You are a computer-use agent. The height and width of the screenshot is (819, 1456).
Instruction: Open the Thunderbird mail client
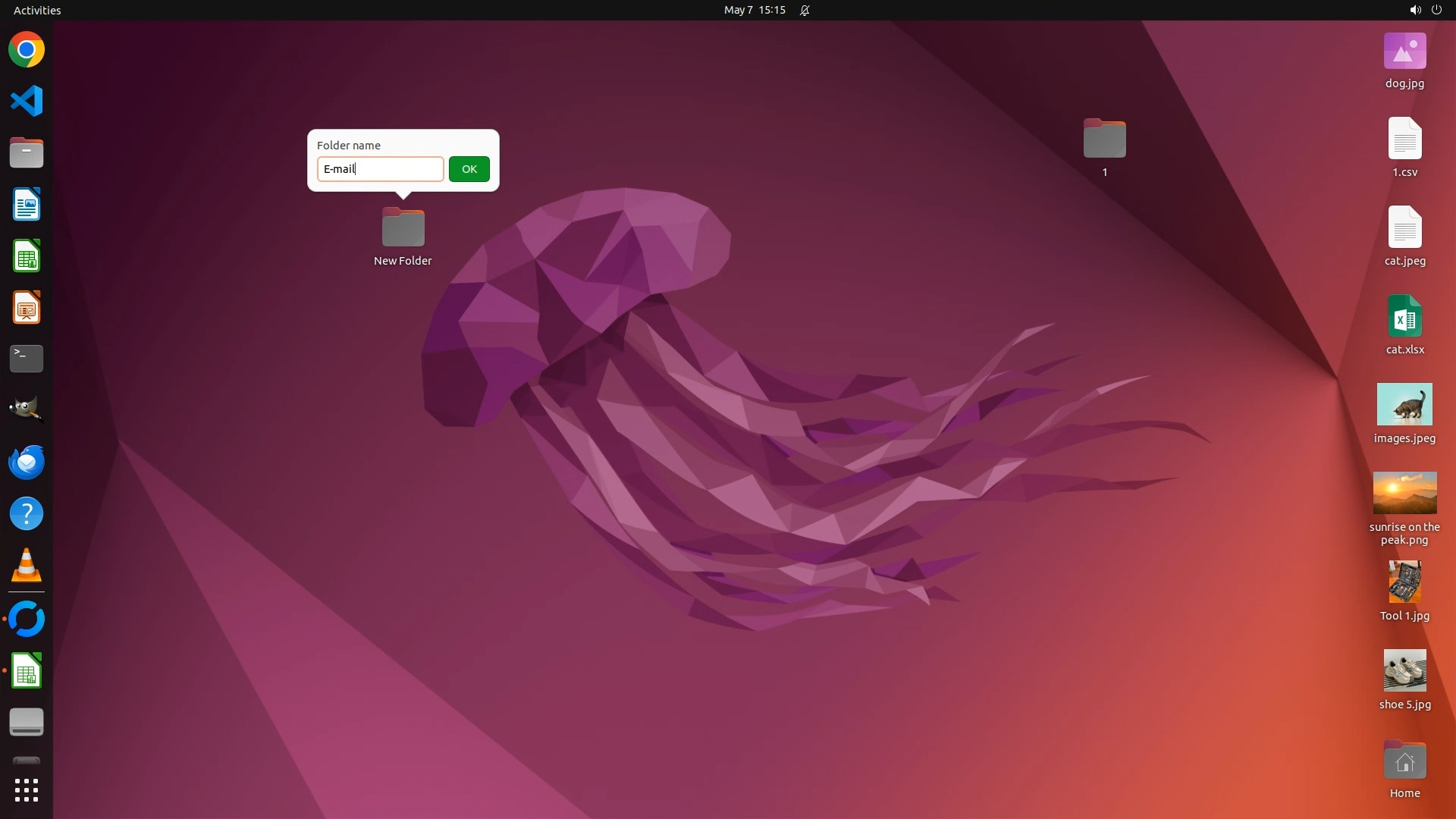point(27,462)
